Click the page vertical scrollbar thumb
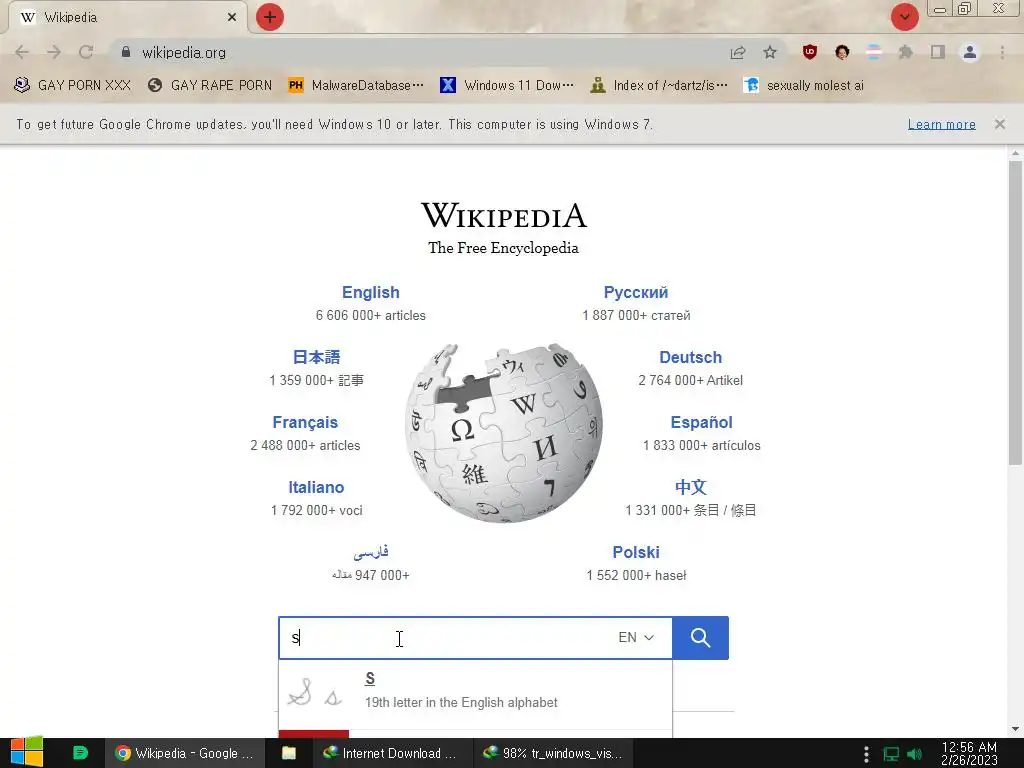This screenshot has height=768, width=1024. [1014, 312]
